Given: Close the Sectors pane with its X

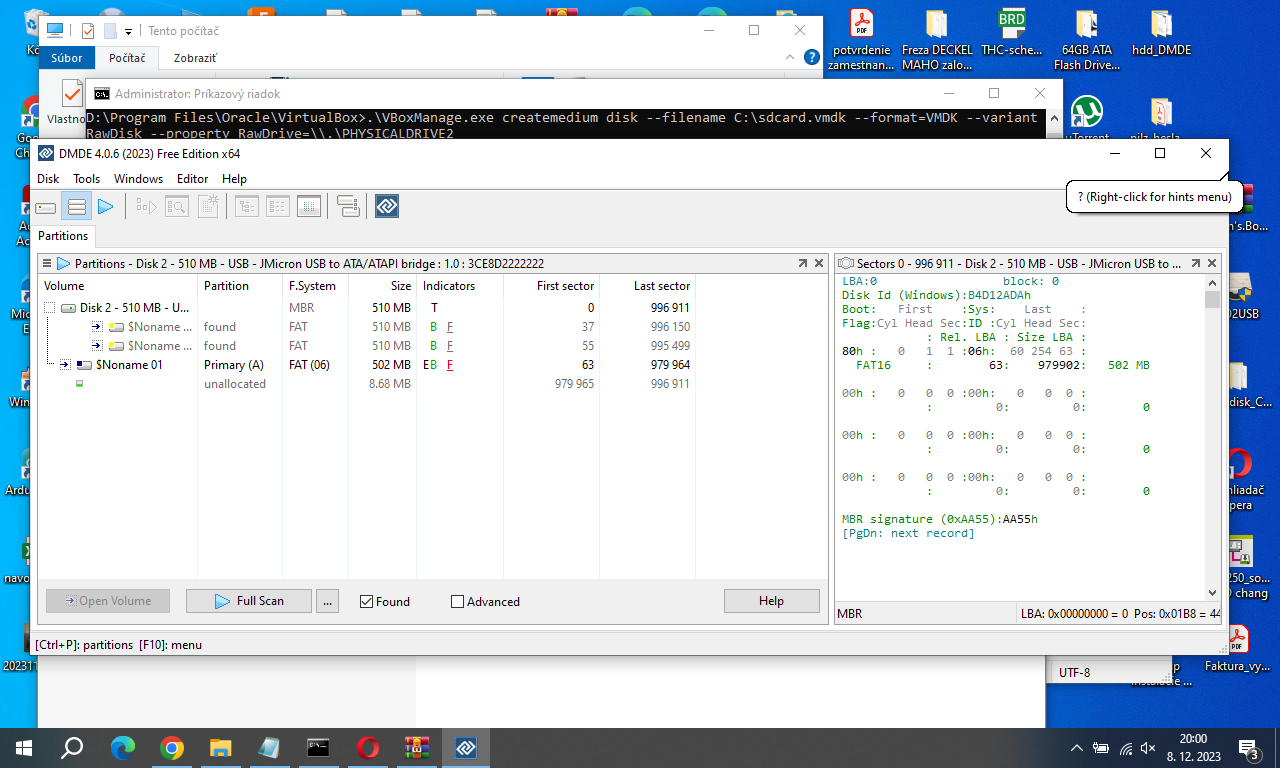Looking at the screenshot, I should (x=1212, y=263).
